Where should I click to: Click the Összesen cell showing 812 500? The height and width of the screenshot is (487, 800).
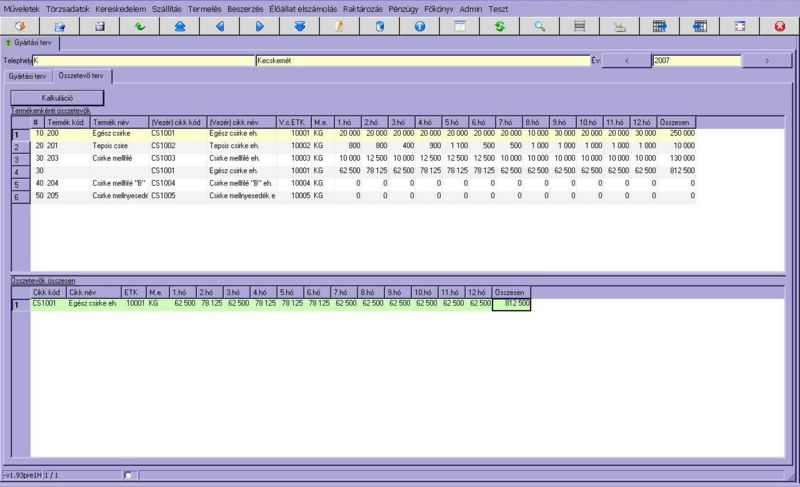click(511, 304)
